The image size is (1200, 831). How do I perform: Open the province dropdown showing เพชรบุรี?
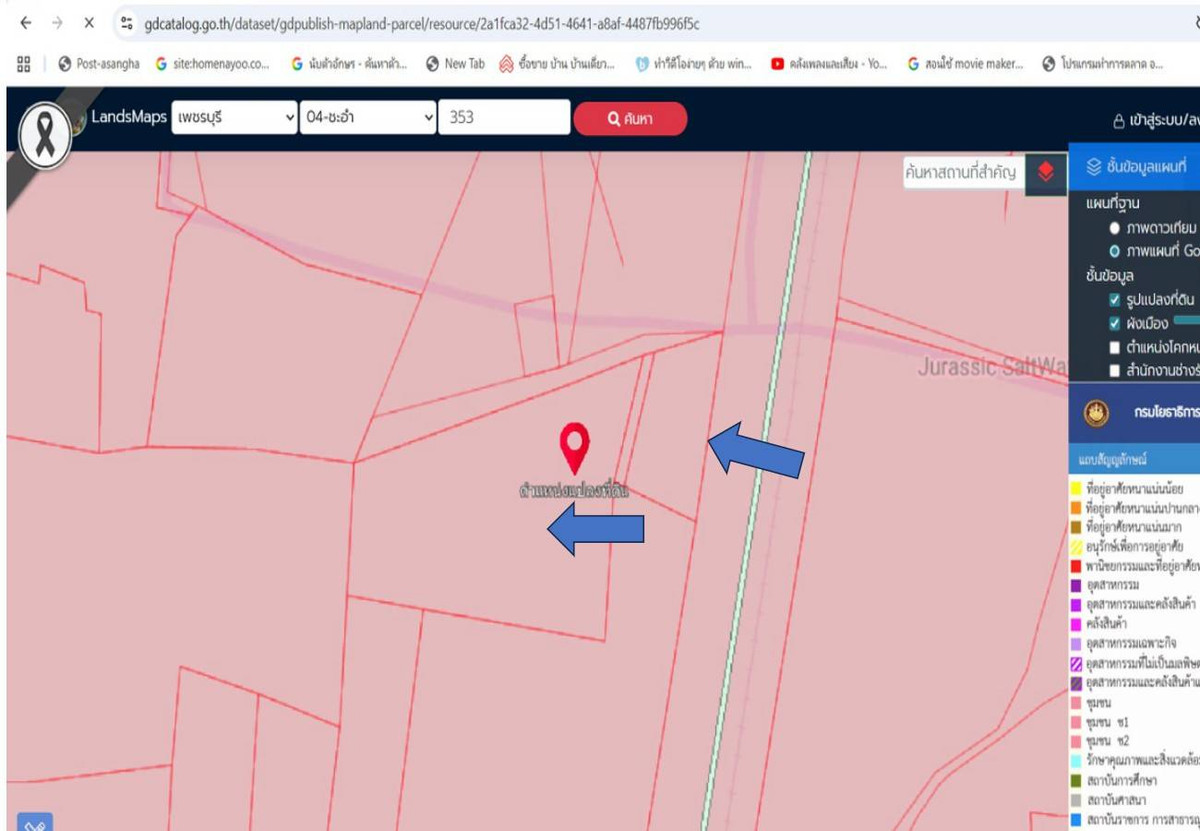tap(235, 117)
